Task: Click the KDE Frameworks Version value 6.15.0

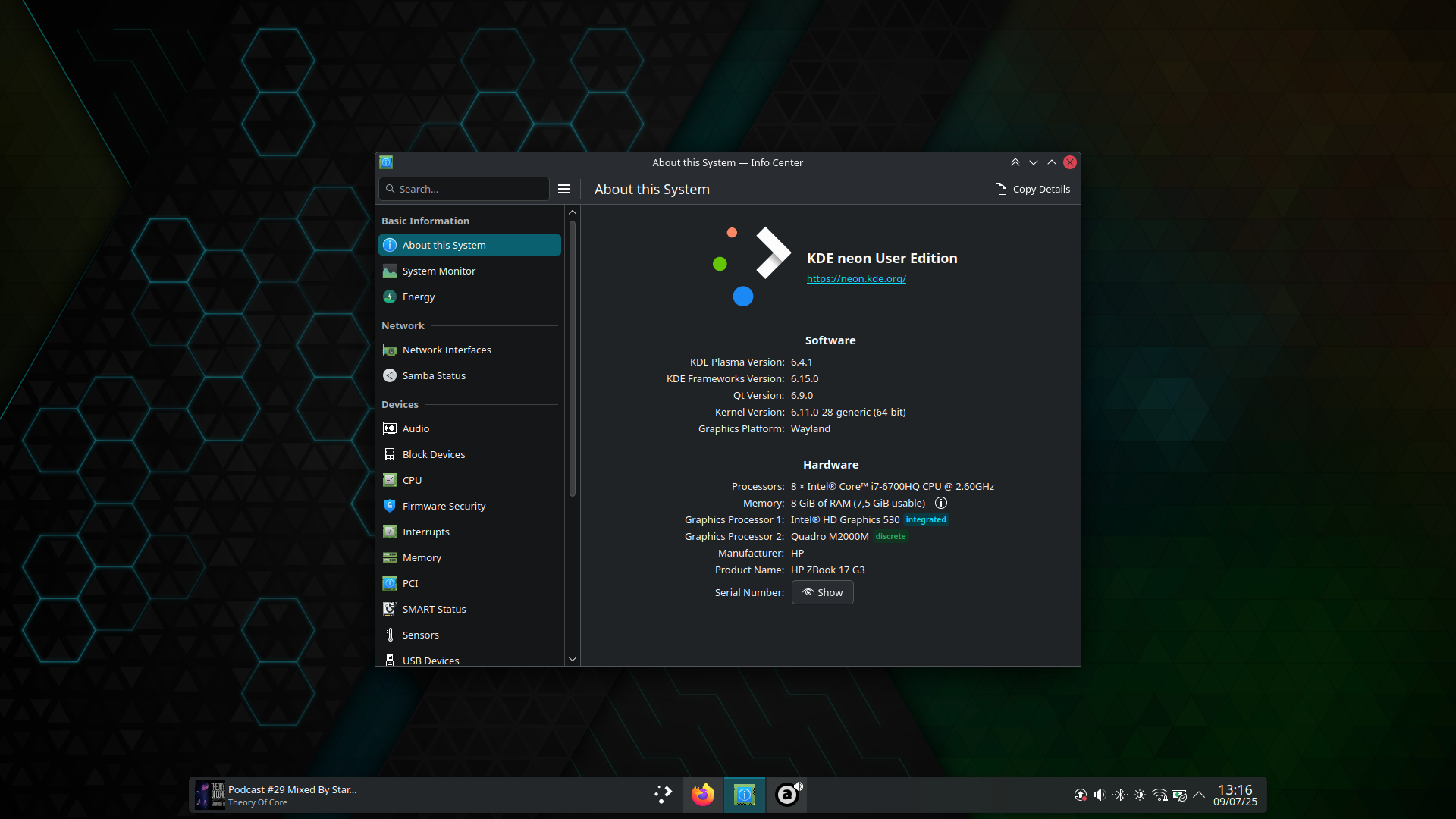Action: (805, 378)
